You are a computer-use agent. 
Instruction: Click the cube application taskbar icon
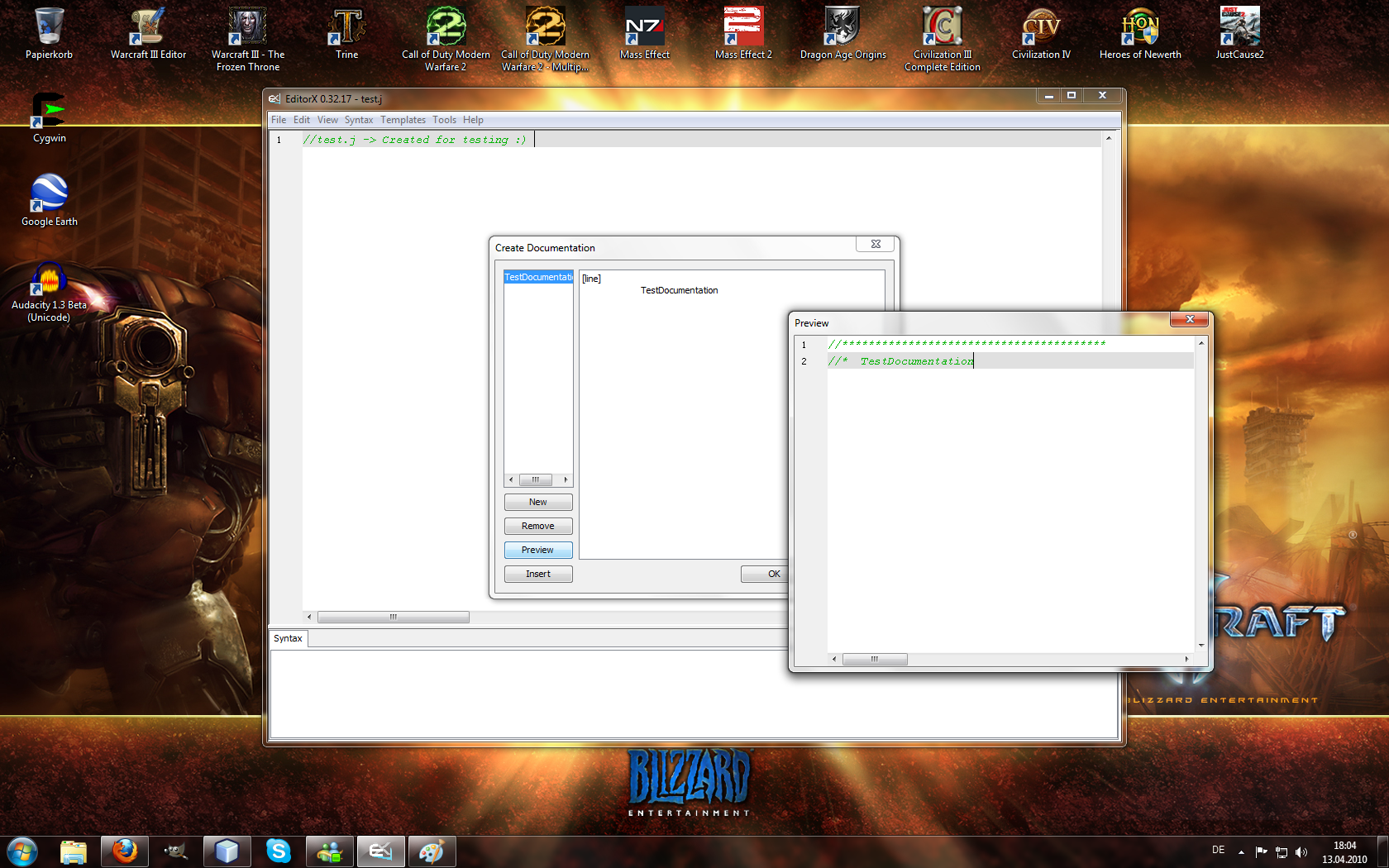(x=227, y=851)
